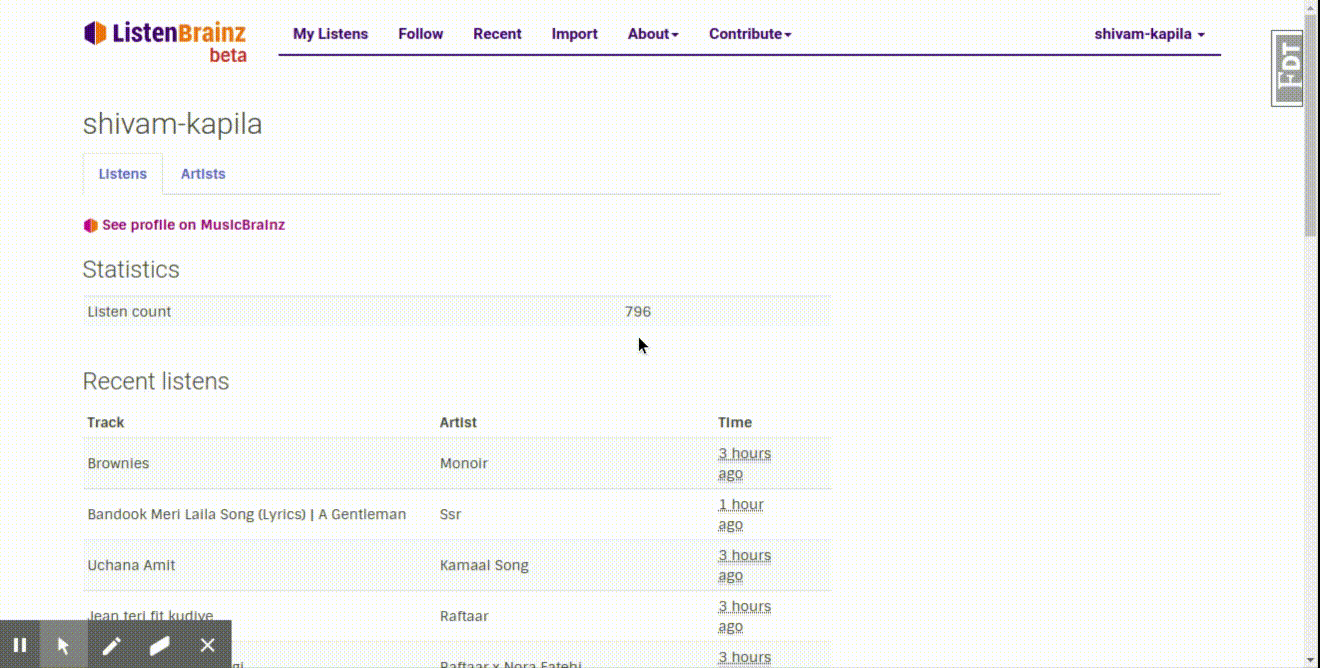Viewport: 1320px width, 668px height.
Task: Open the FDT side panel tab
Action: (x=1288, y=68)
